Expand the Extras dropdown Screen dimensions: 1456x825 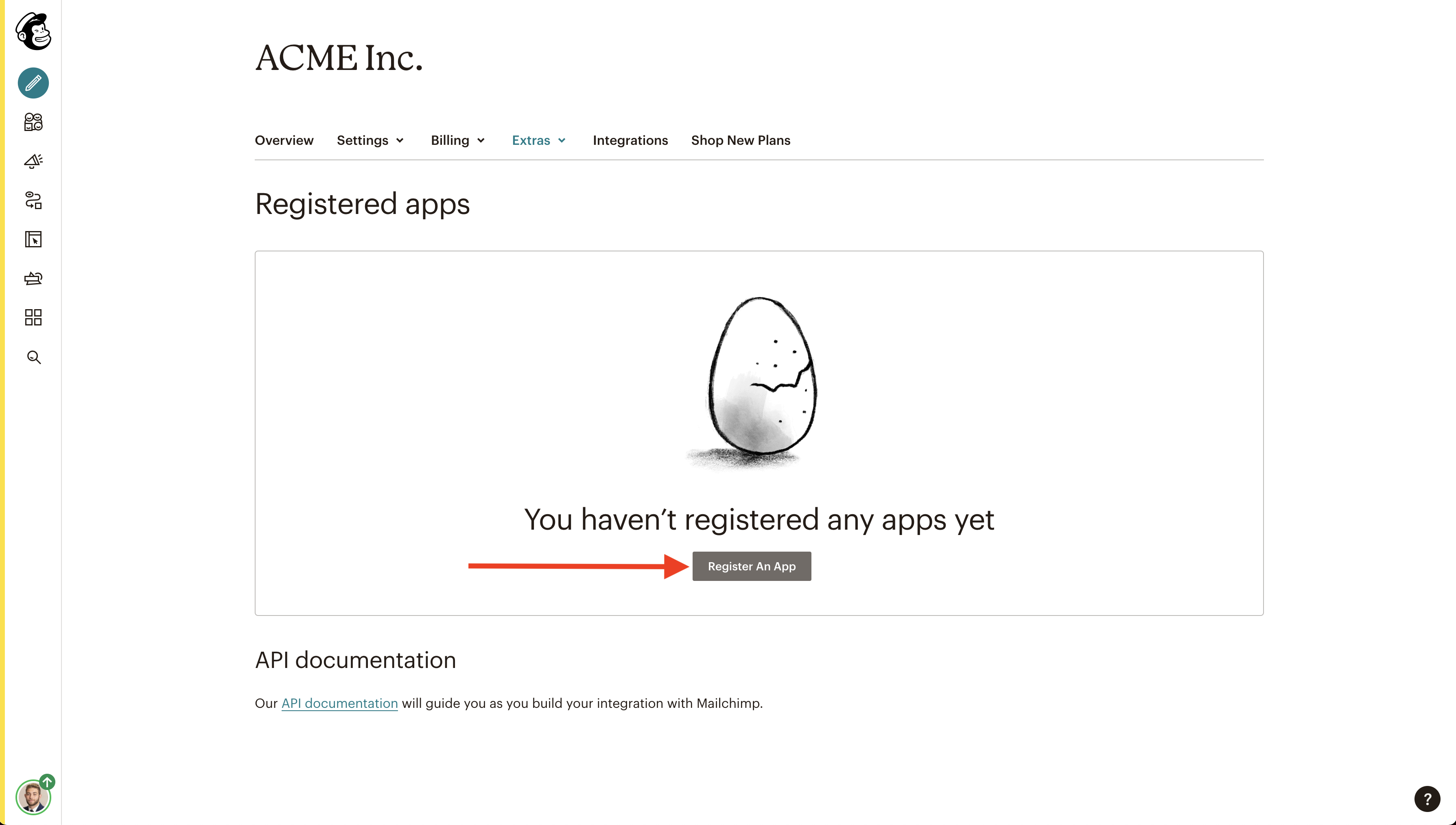pos(539,140)
